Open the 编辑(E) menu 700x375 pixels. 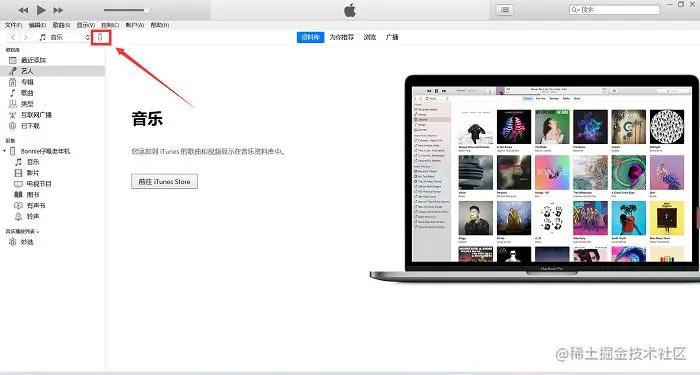coord(38,25)
